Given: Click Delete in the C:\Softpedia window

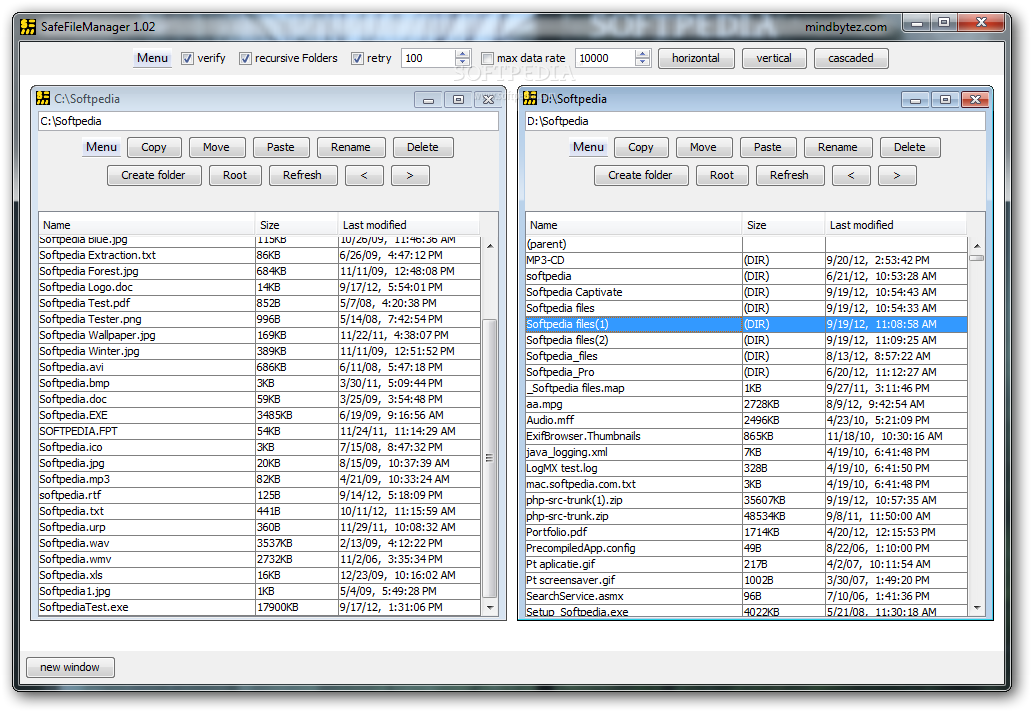Looking at the screenshot, I should (x=423, y=147).
